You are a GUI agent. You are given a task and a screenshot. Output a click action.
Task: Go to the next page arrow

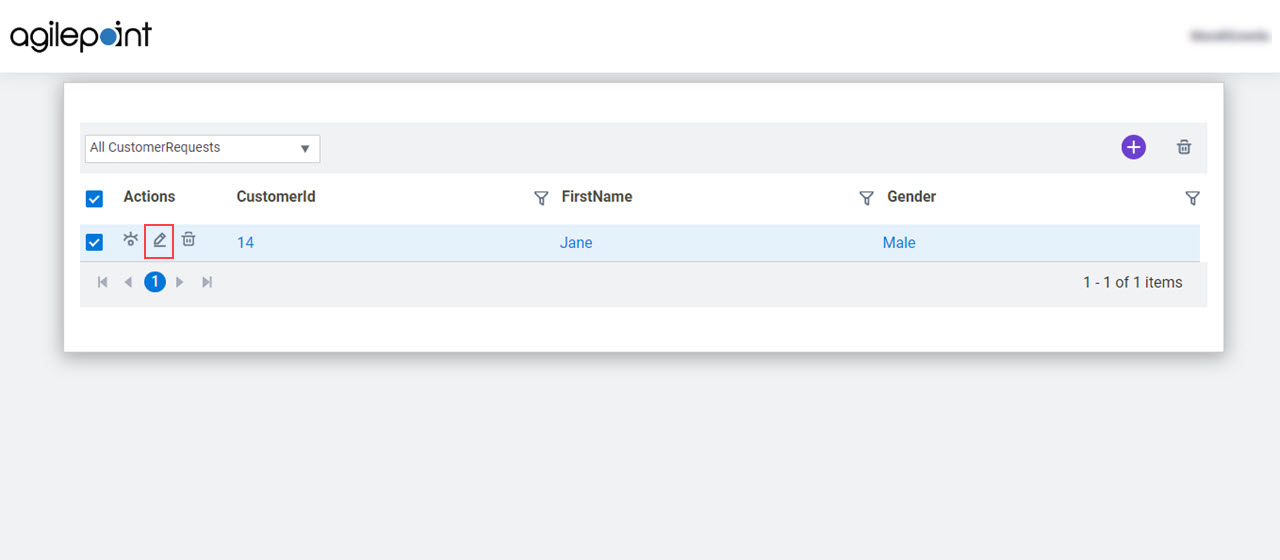click(180, 282)
